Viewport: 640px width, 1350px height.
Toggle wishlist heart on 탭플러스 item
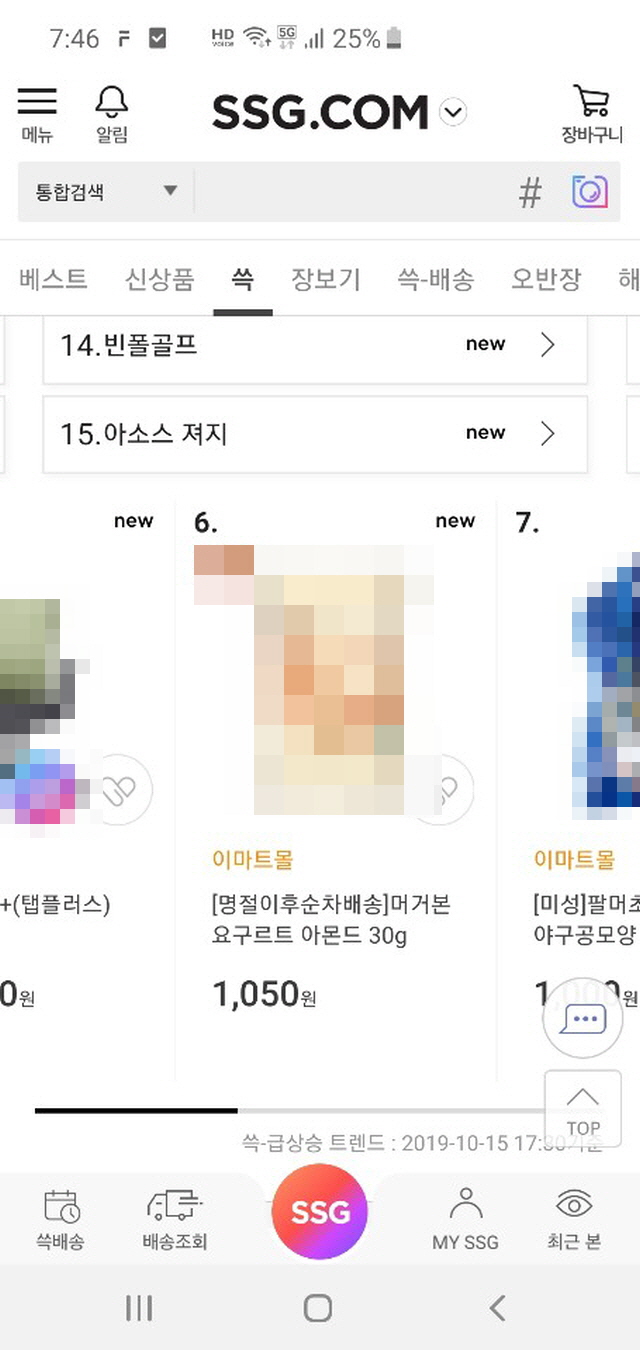point(122,789)
